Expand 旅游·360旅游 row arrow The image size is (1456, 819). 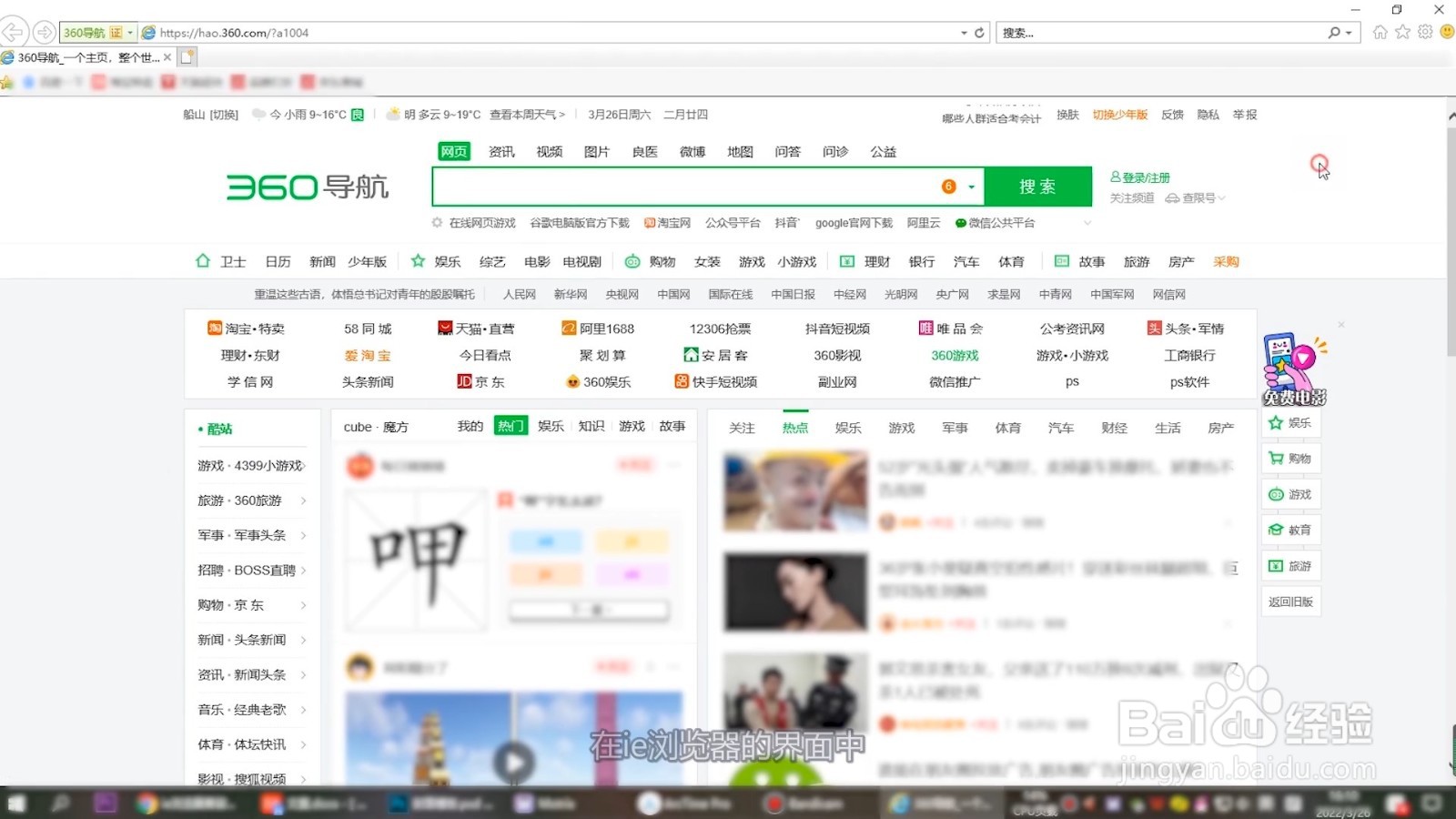click(x=304, y=500)
